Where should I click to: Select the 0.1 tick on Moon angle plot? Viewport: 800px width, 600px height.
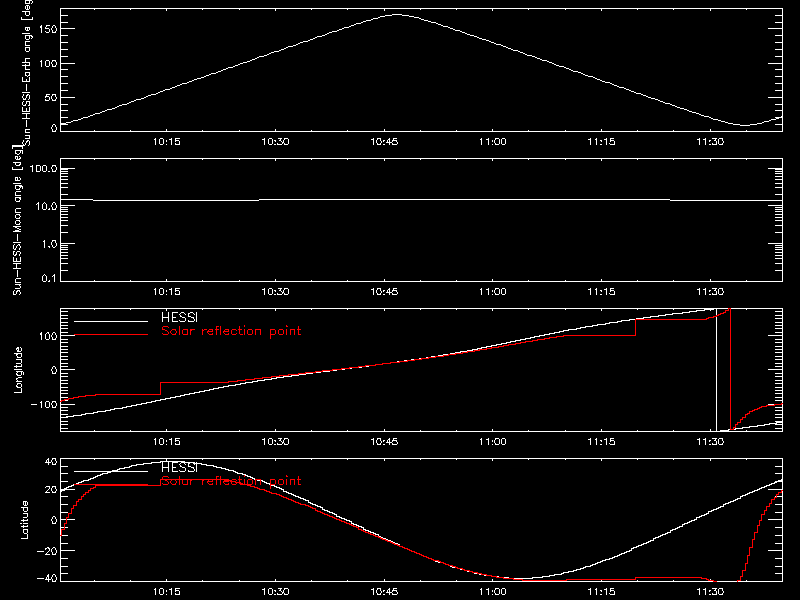49,279
